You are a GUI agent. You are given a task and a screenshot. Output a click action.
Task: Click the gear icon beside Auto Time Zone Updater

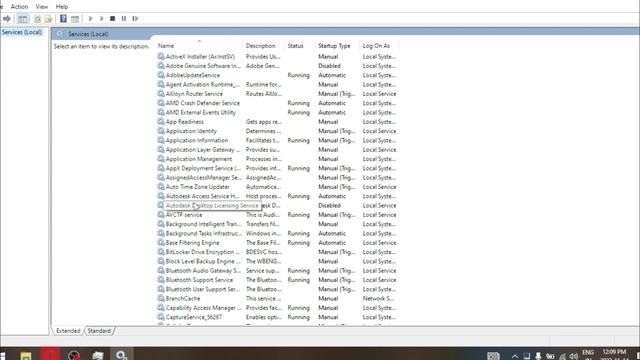pos(161,187)
